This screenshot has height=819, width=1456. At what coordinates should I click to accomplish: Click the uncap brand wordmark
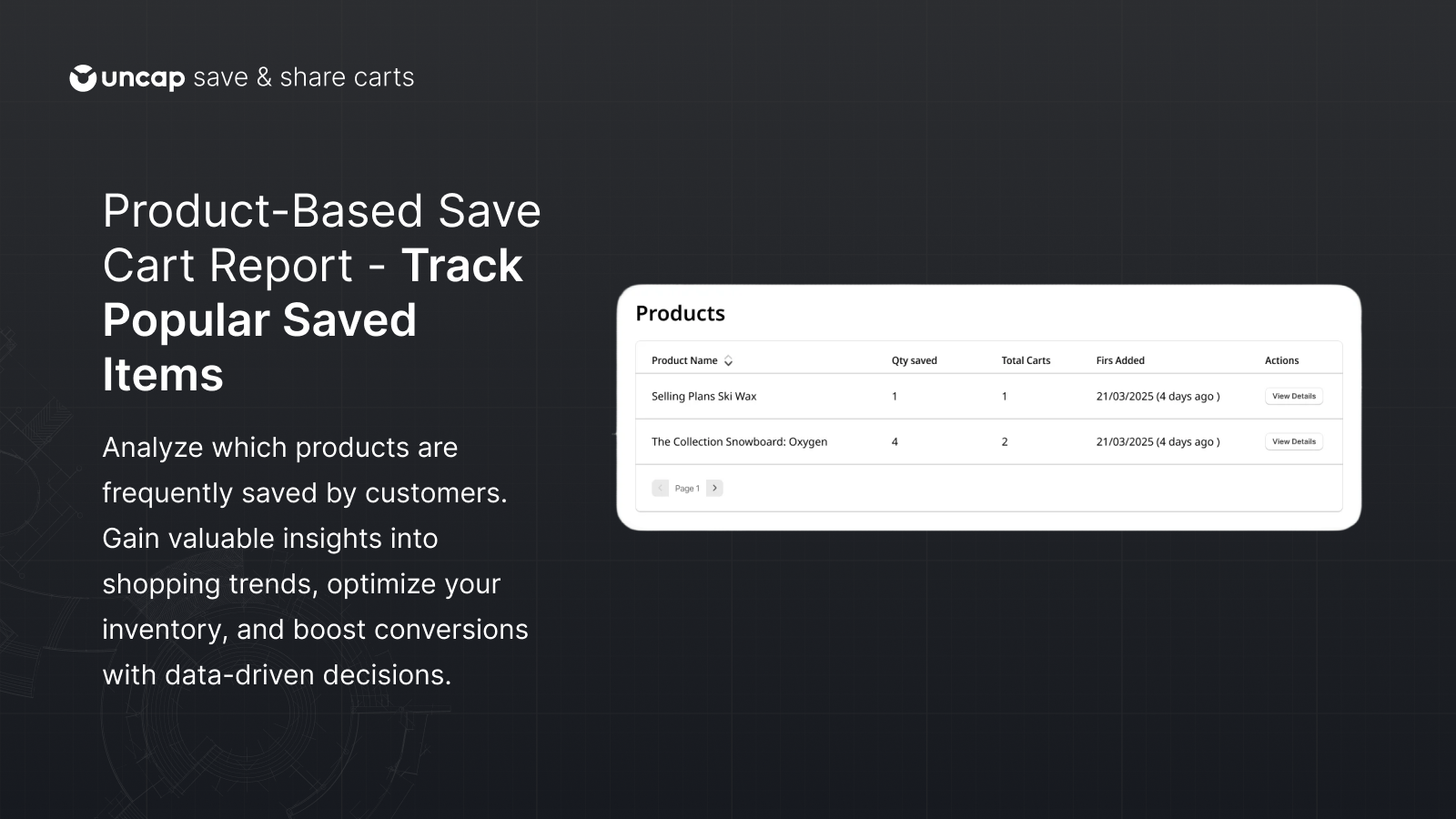click(143, 79)
